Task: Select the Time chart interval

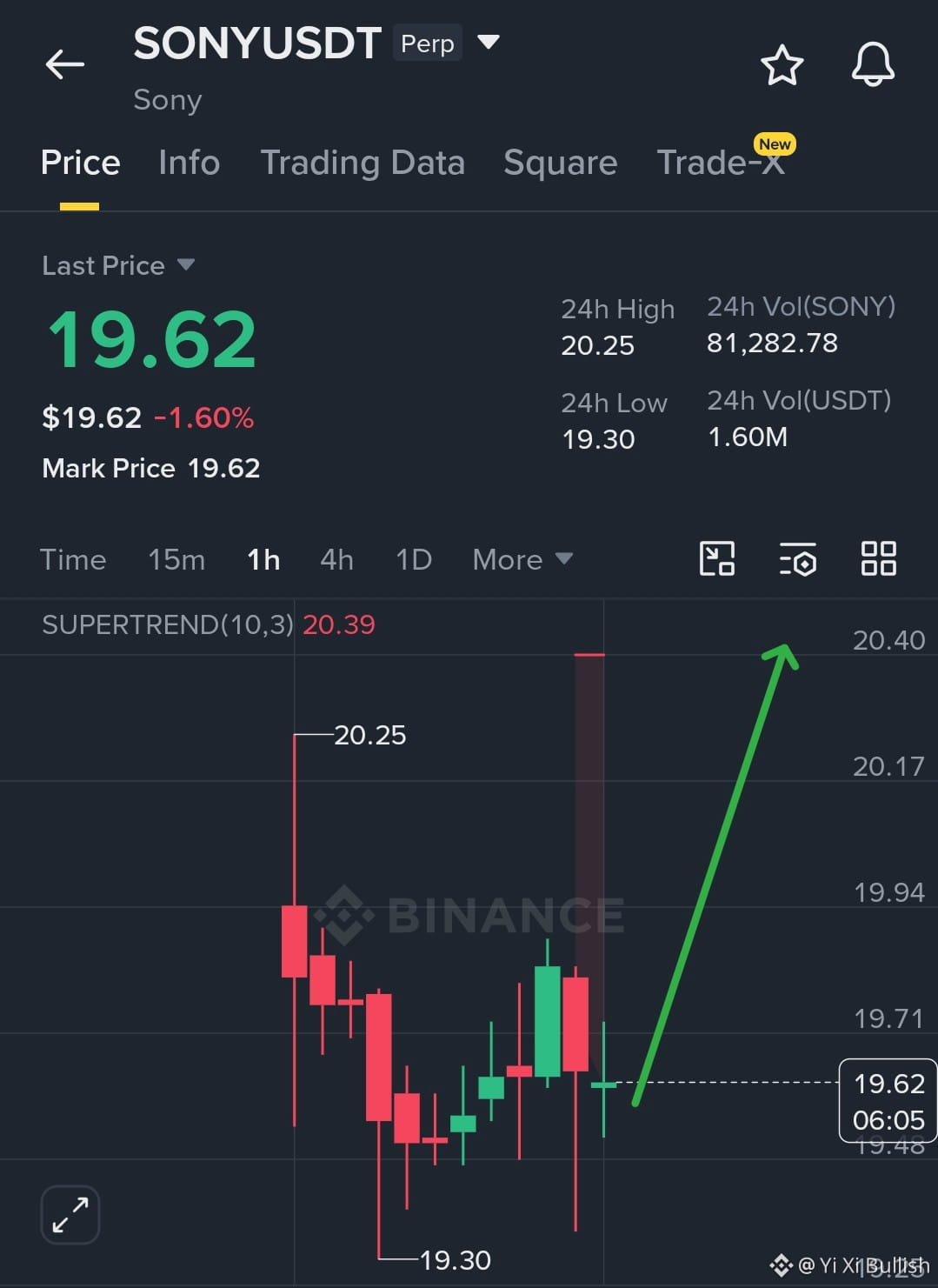Action: 73,559
